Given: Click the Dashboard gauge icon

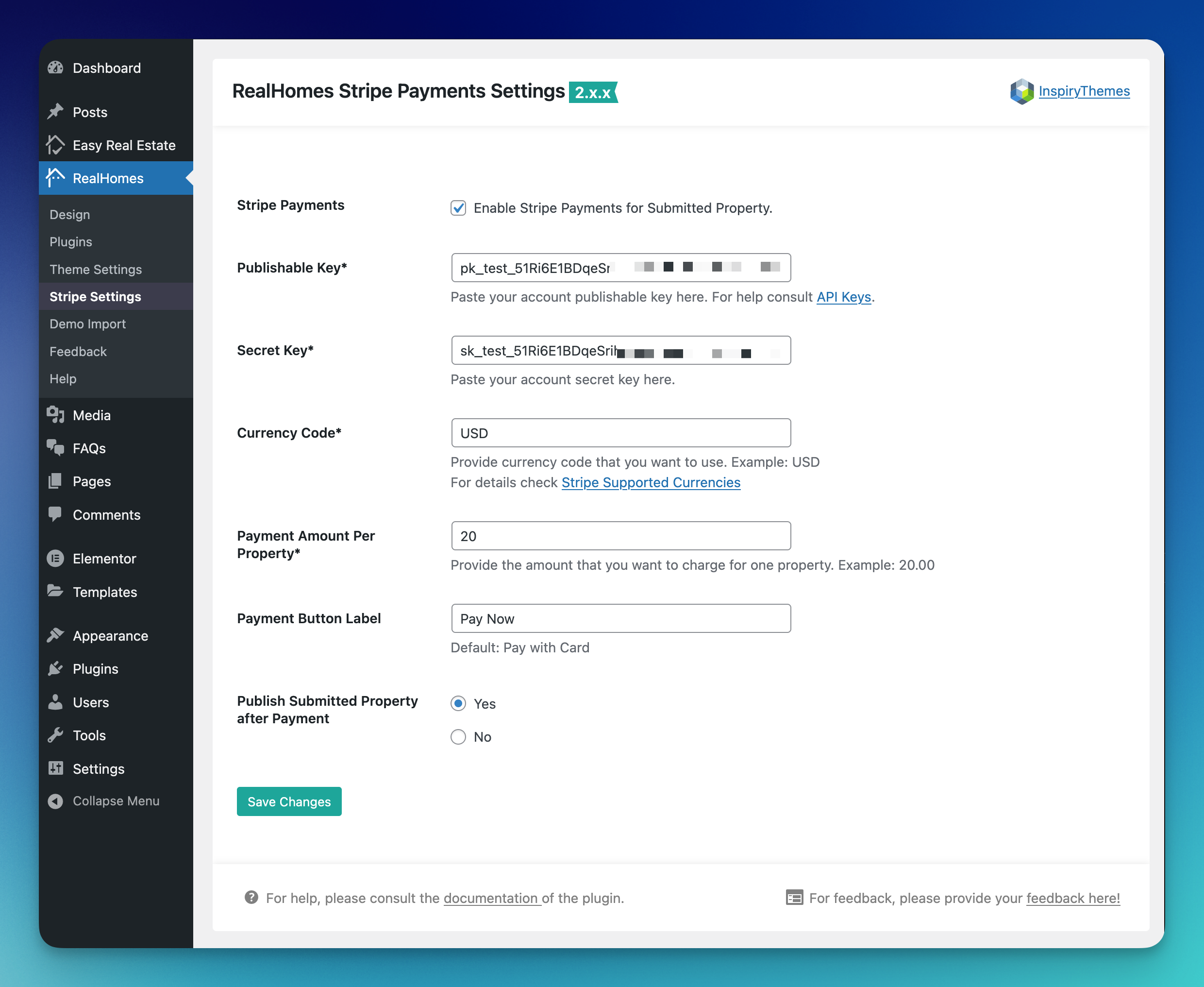Looking at the screenshot, I should 55,68.
